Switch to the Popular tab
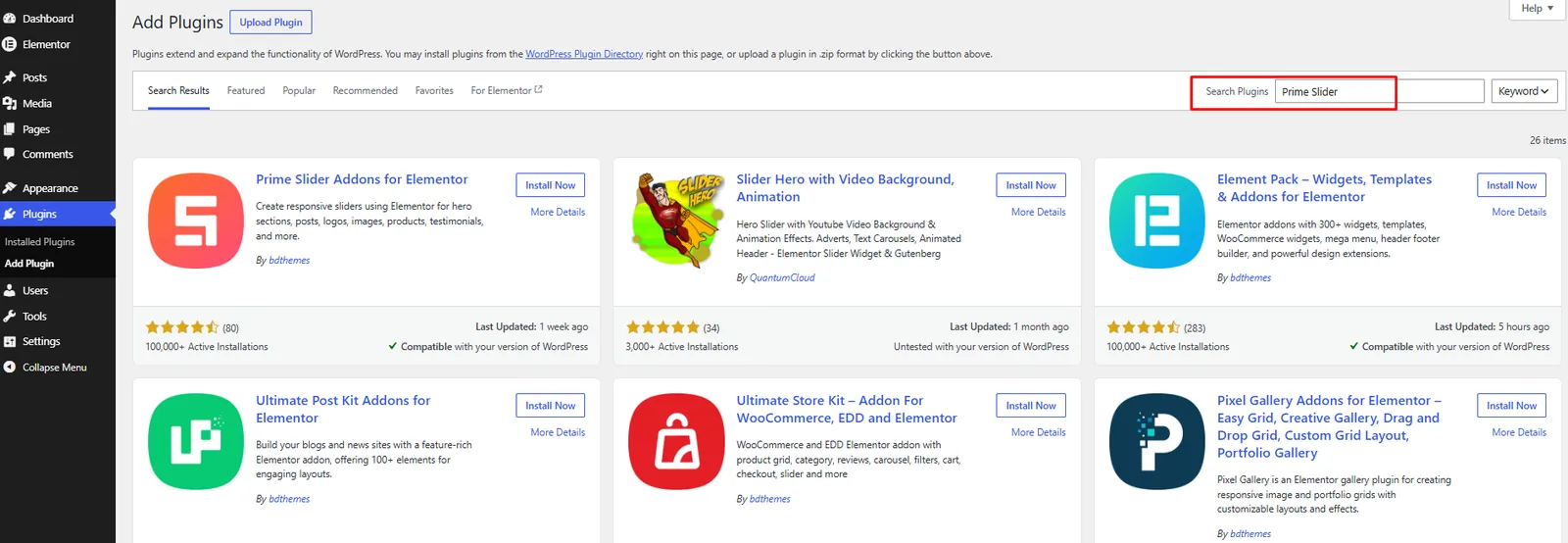The image size is (1568, 543). coord(299,90)
